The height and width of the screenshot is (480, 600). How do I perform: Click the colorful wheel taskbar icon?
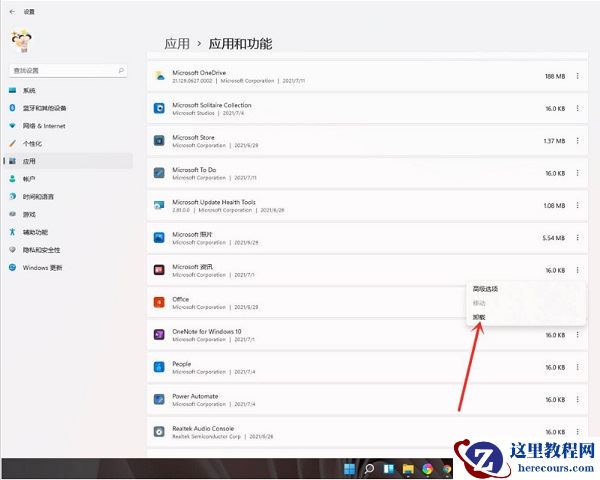427,469
